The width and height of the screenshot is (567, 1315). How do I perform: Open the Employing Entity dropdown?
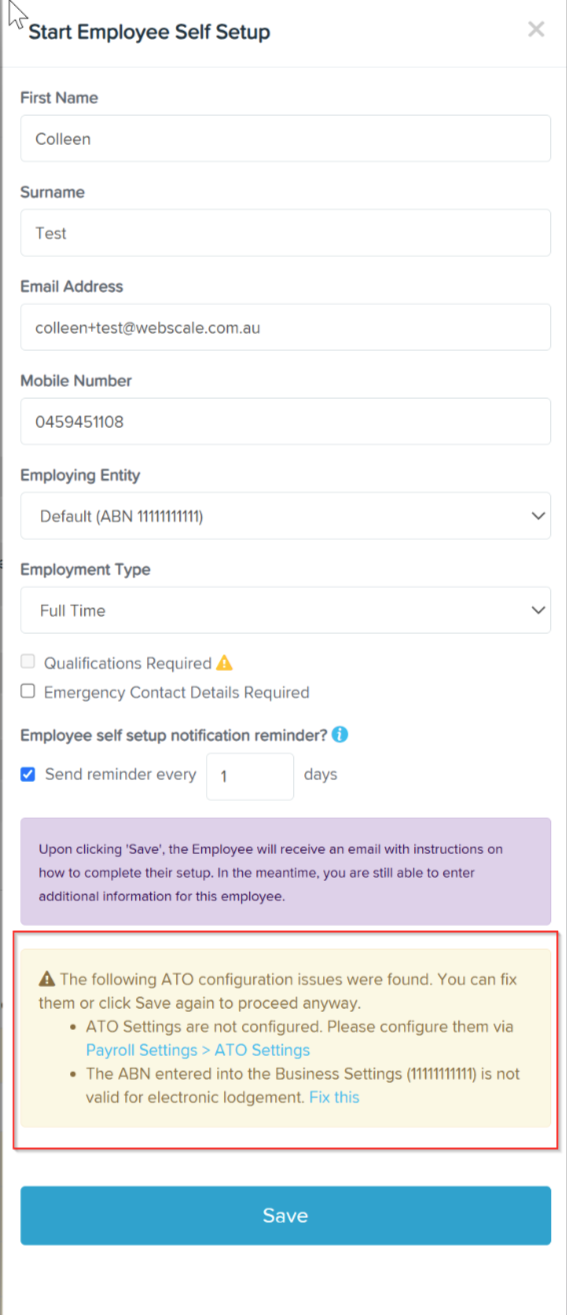[x=286, y=516]
